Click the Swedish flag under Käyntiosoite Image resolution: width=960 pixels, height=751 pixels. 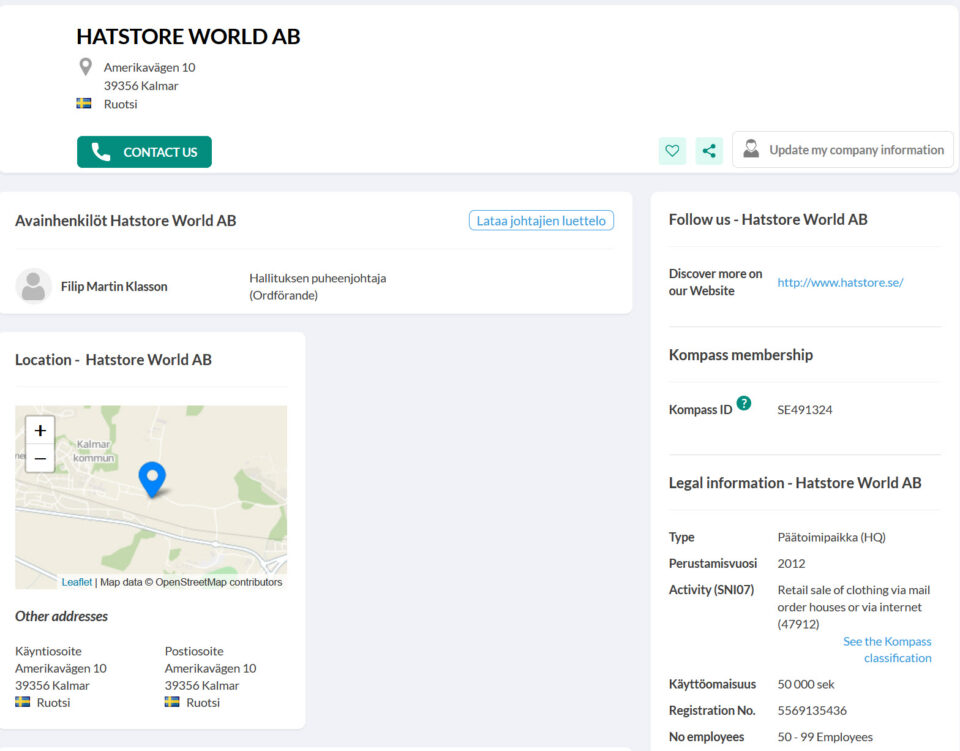[23, 702]
